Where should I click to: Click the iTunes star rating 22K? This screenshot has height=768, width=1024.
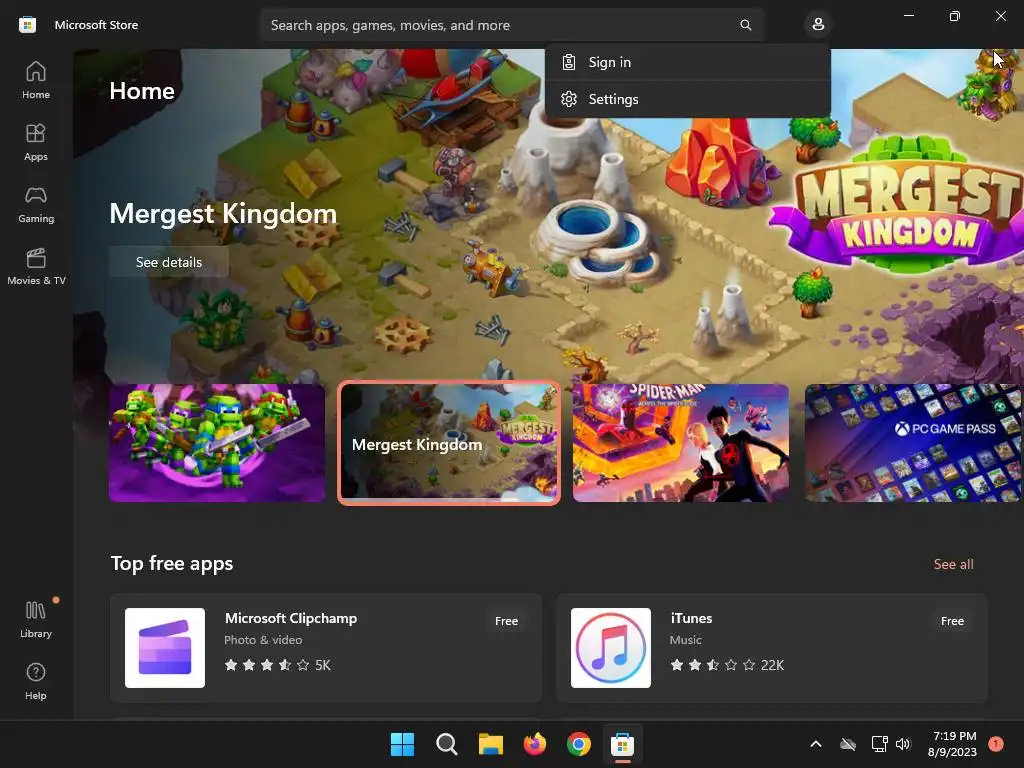[x=727, y=665]
